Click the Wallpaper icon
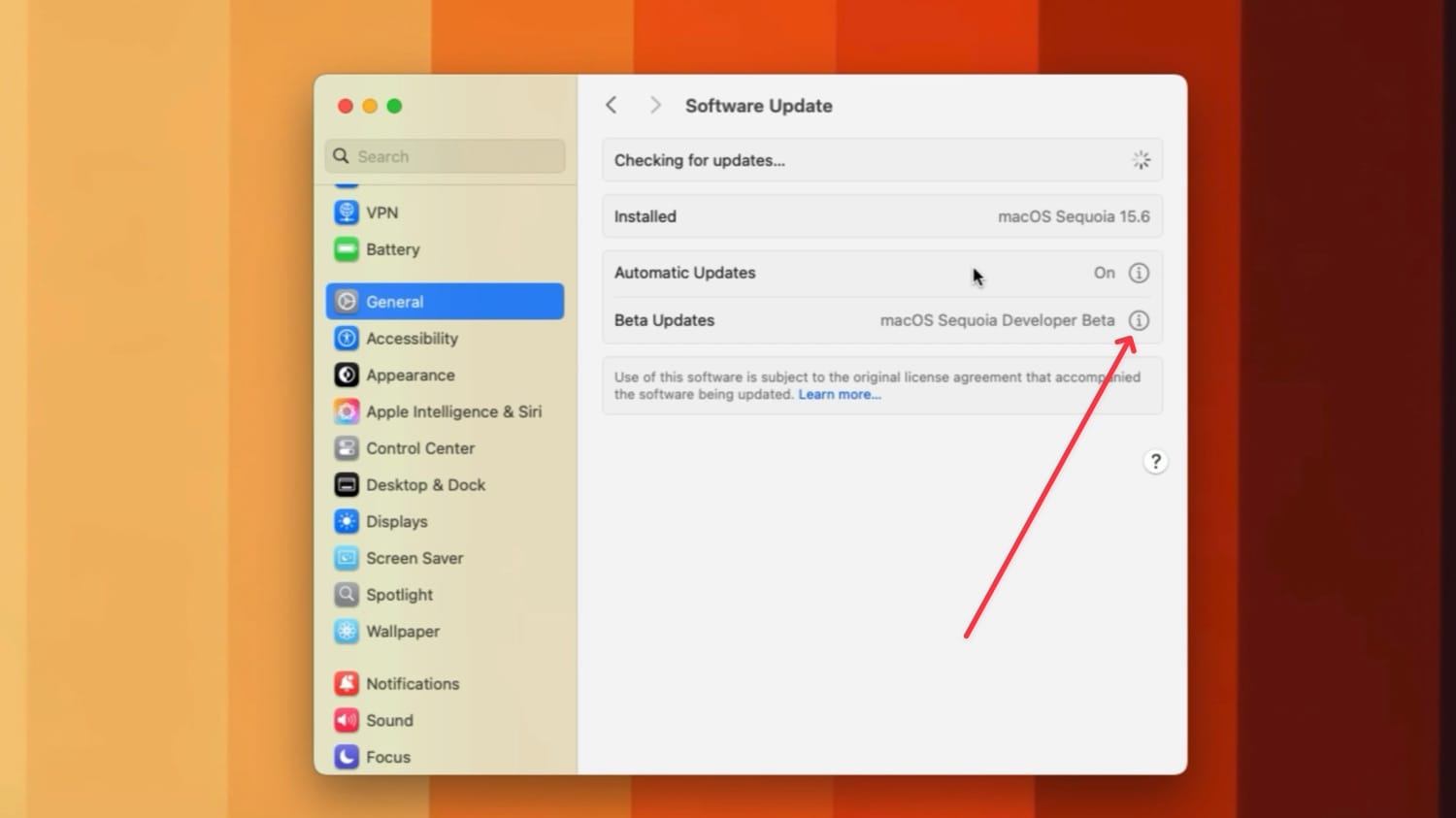Screen dimensions: 1456x818 coord(347,632)
